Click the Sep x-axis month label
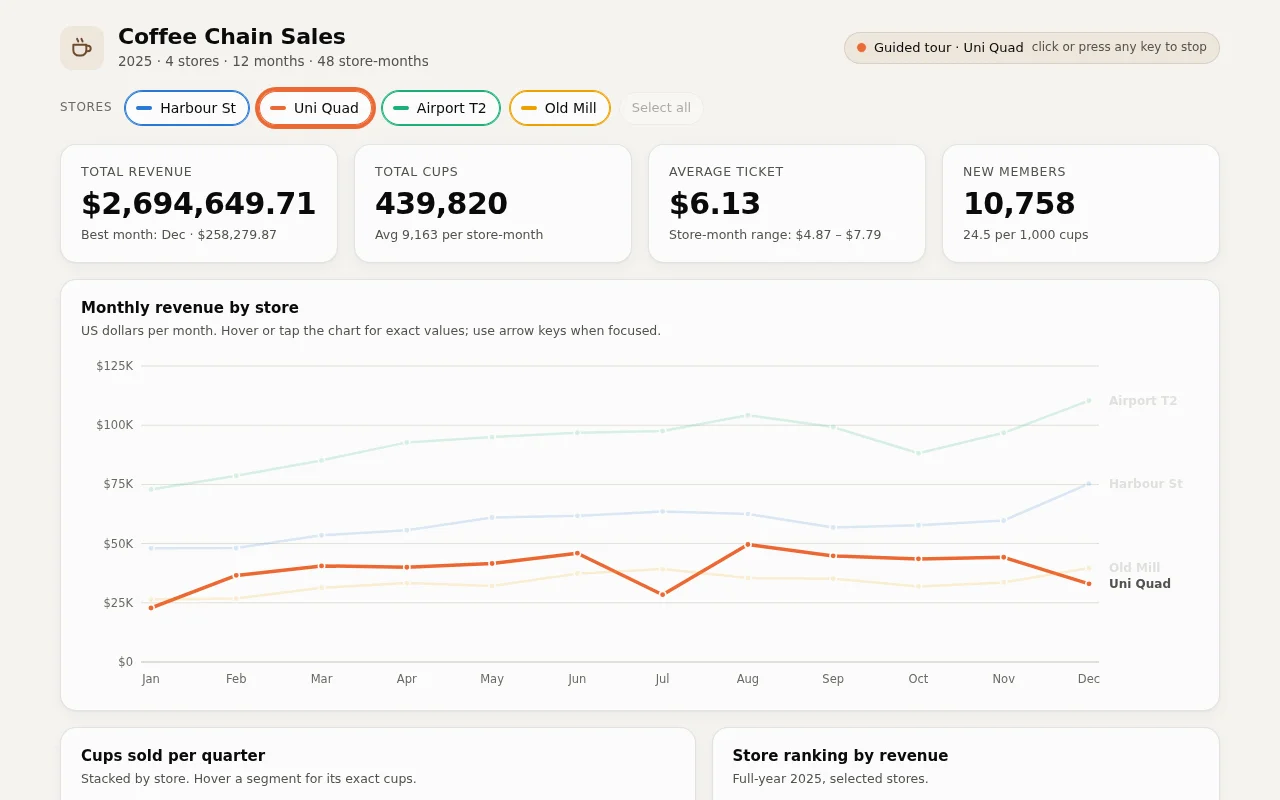 pyautogui.click(x=833, y=679)
